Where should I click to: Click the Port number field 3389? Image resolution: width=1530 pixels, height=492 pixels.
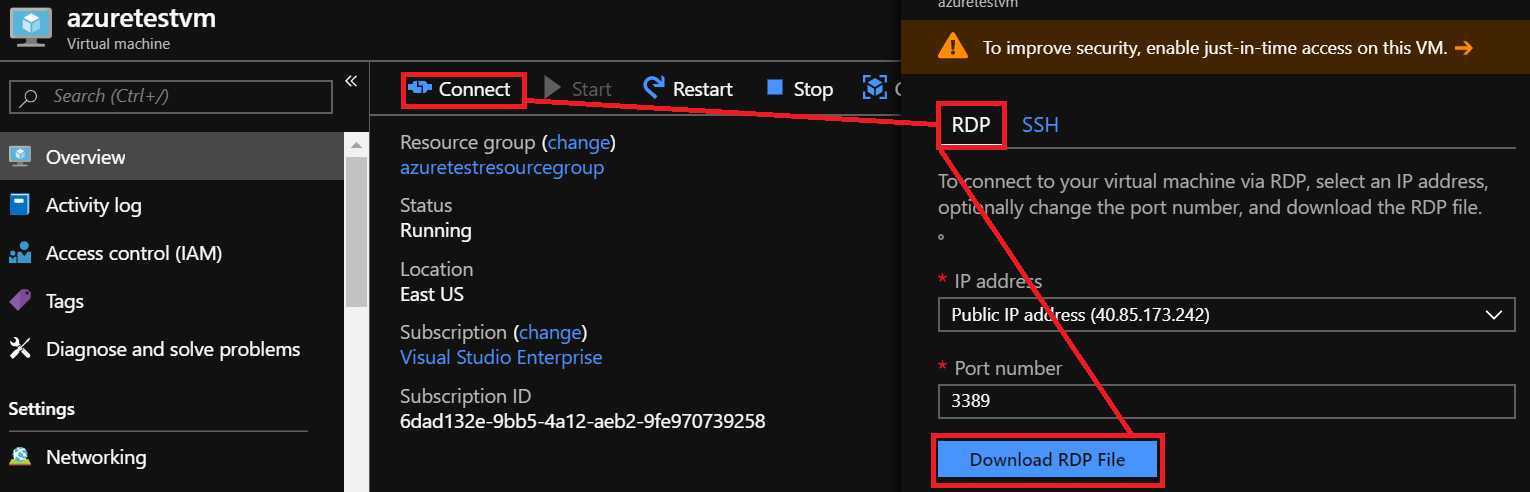1227,402
